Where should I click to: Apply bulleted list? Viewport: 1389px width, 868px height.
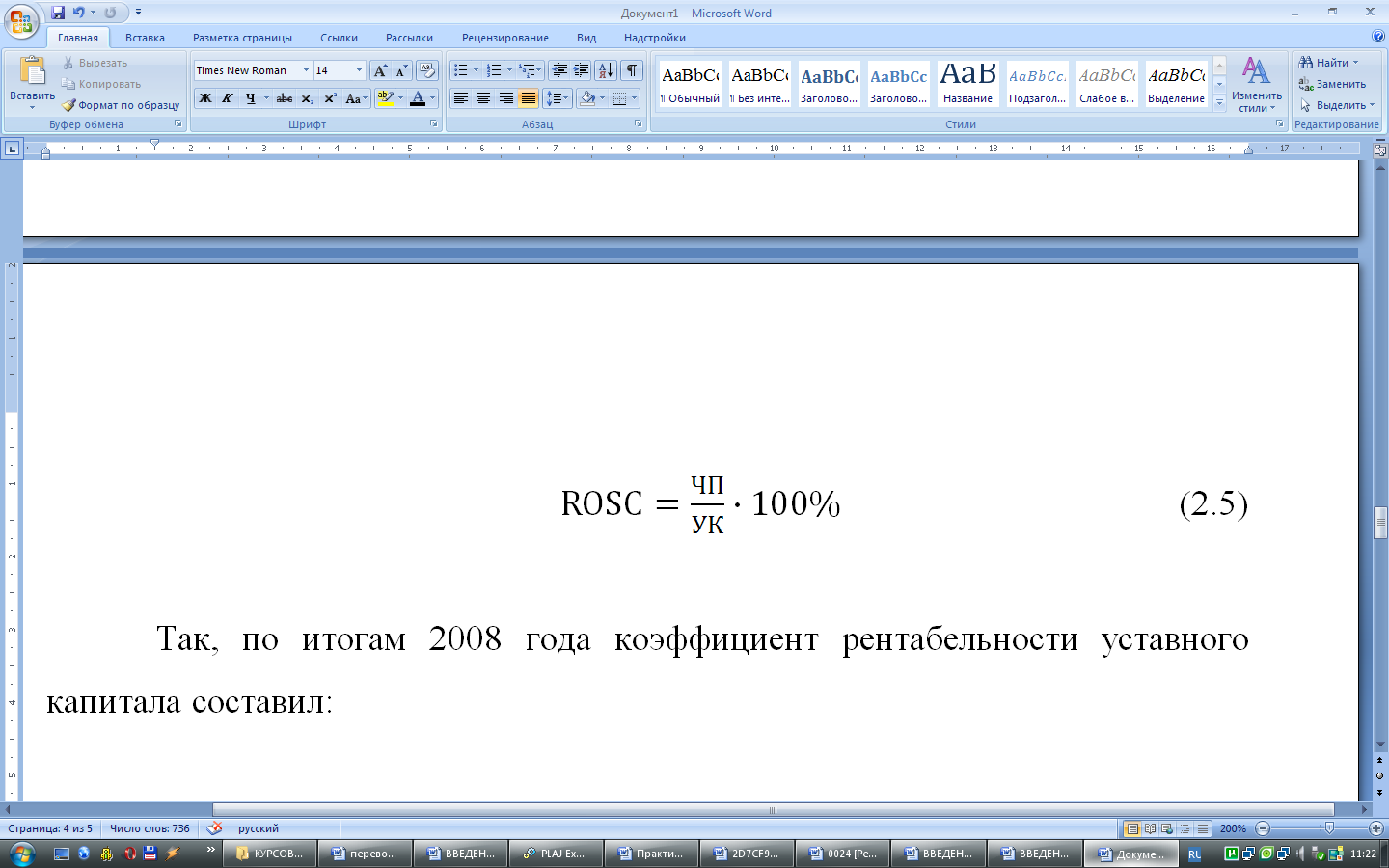[461, 70]
